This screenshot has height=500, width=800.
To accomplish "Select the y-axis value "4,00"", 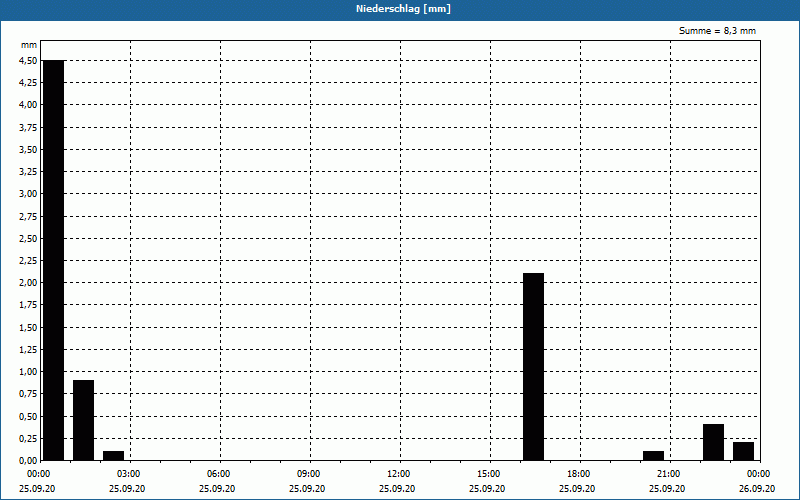I will pos(28,105).
